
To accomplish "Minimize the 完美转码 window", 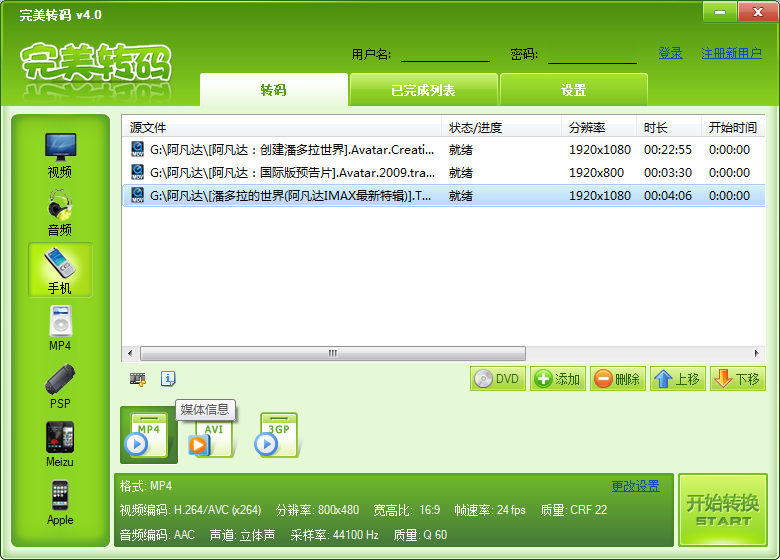I will tap(720, 12).
